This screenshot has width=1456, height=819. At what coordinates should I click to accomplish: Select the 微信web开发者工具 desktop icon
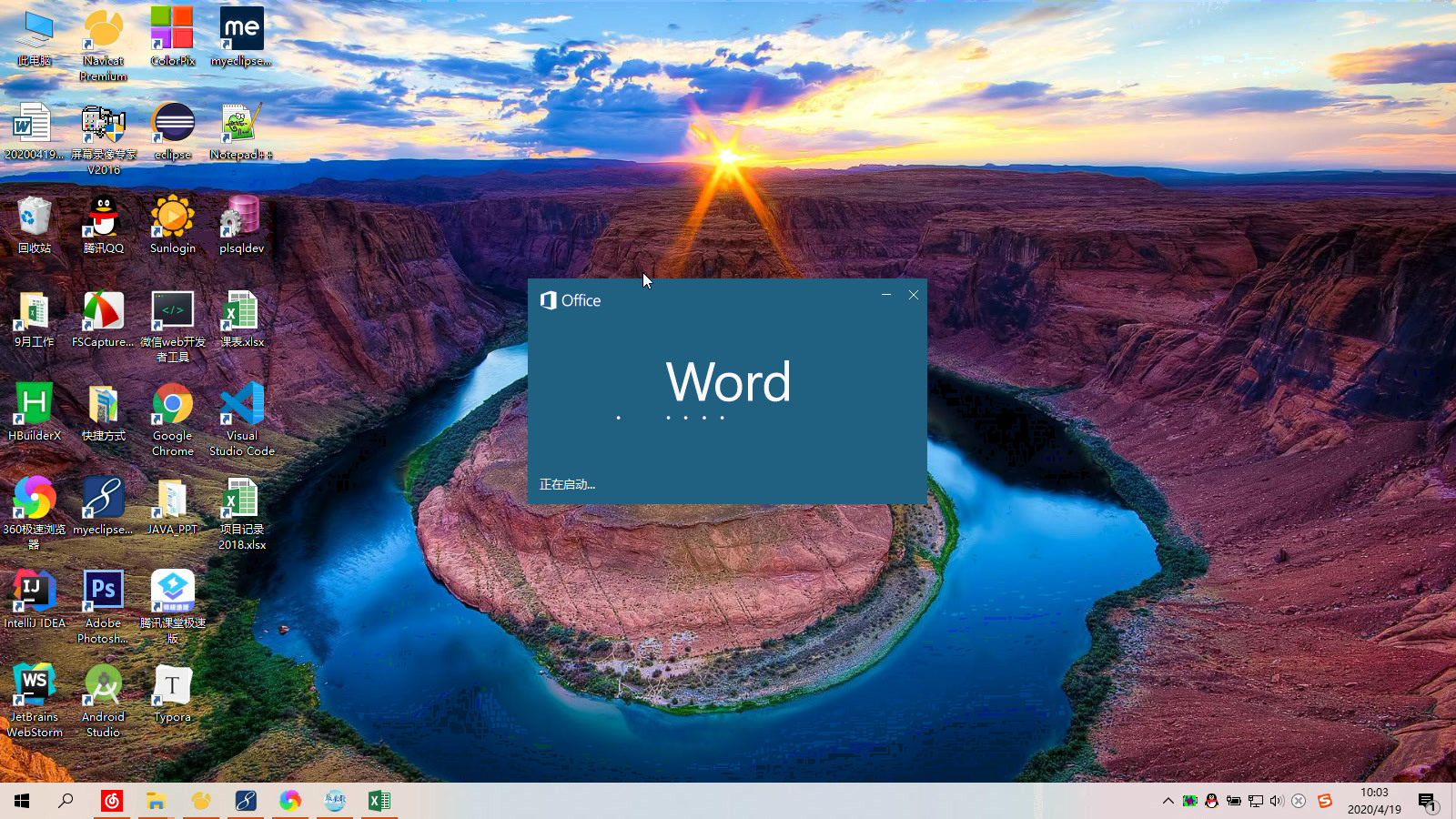coord(173,326)
